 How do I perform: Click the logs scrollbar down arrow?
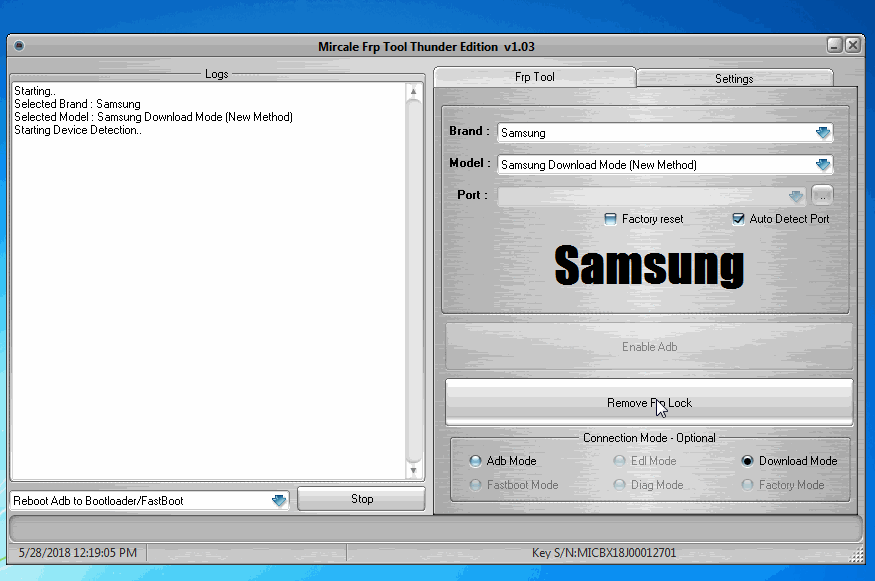tap(414, 470)
